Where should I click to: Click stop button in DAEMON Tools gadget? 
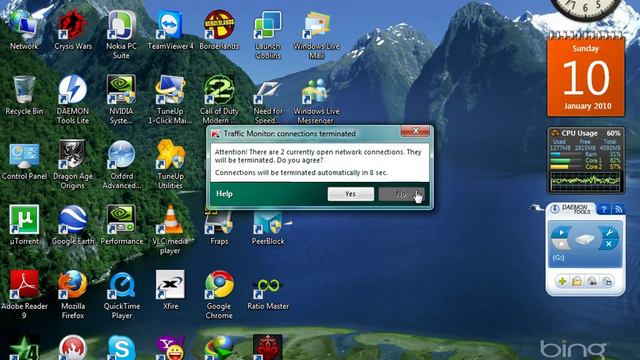561,244
